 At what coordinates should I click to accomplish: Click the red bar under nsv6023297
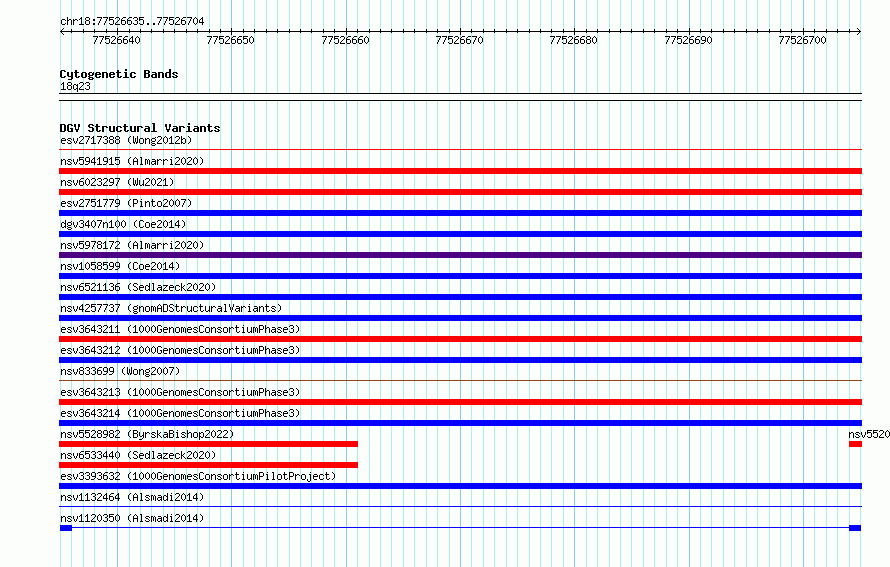click(x=460, y=192)
